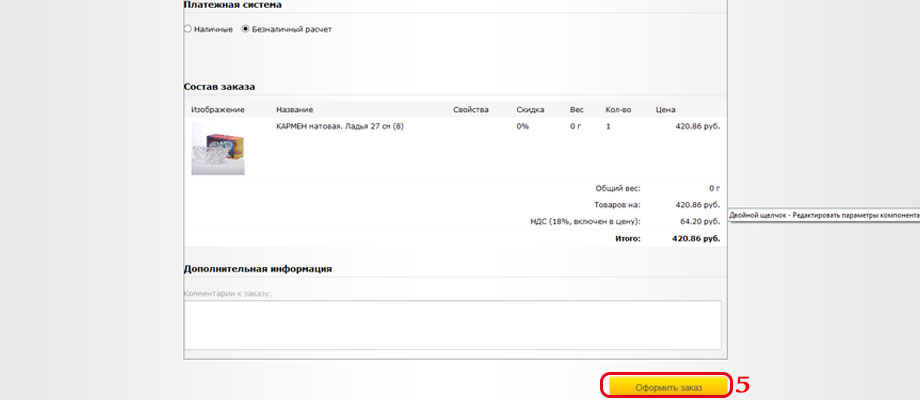Select the Наличные payment radio button

coord(188,29)
